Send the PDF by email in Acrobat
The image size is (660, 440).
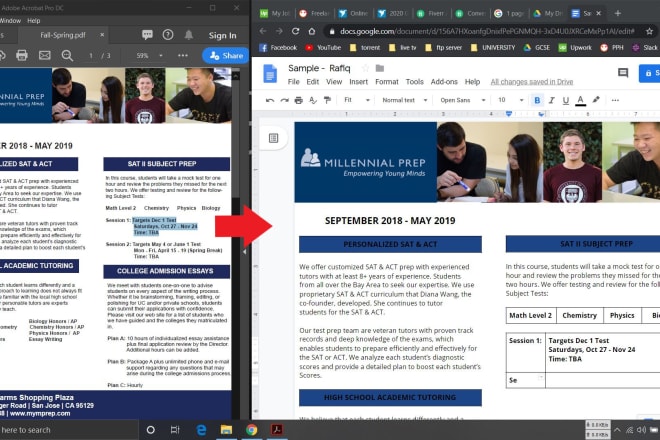tap(45, 55)
